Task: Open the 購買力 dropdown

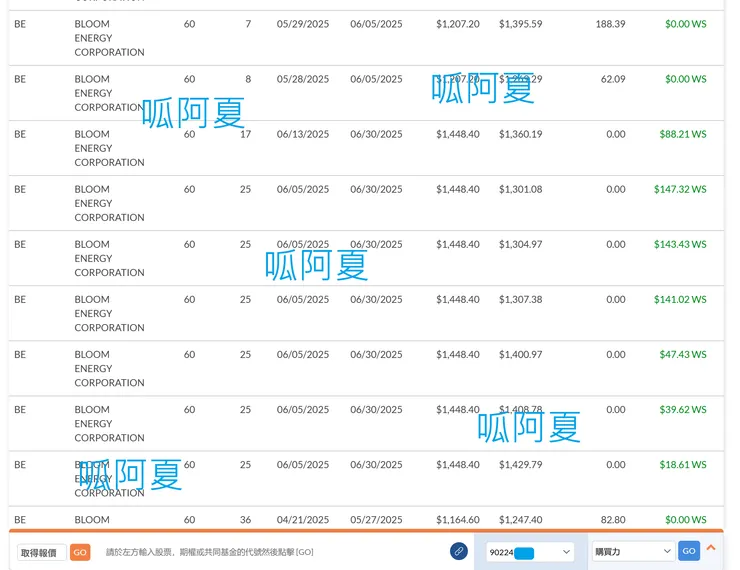Action: coord(632,551)
